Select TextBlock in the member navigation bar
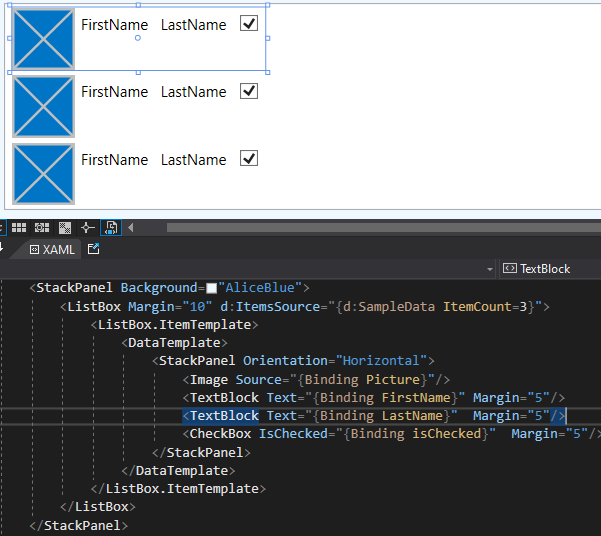Screen dimensions: 601x536 pyautogui.click(x=545, y=269)
